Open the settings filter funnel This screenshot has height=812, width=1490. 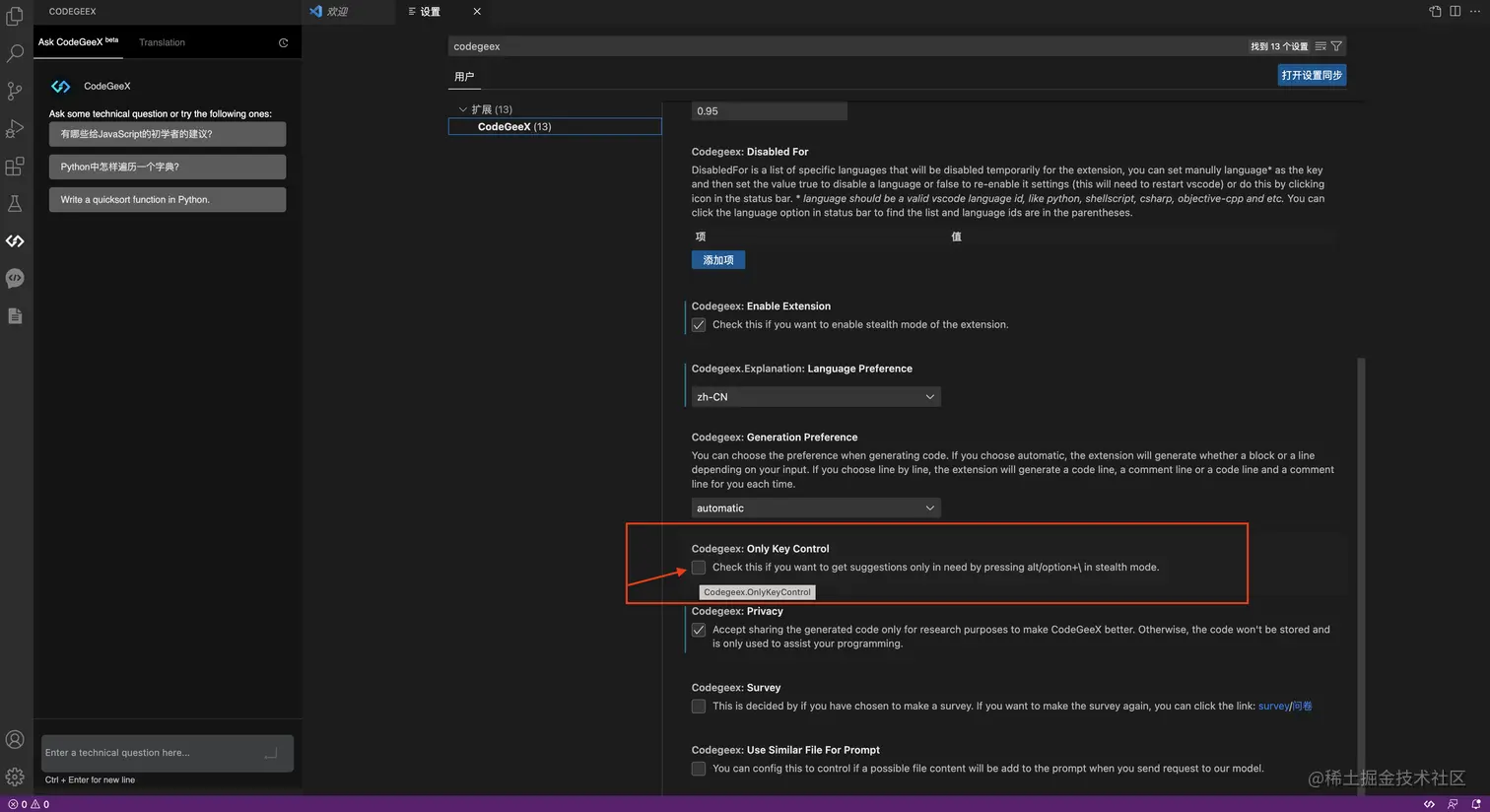[1336, 46]
